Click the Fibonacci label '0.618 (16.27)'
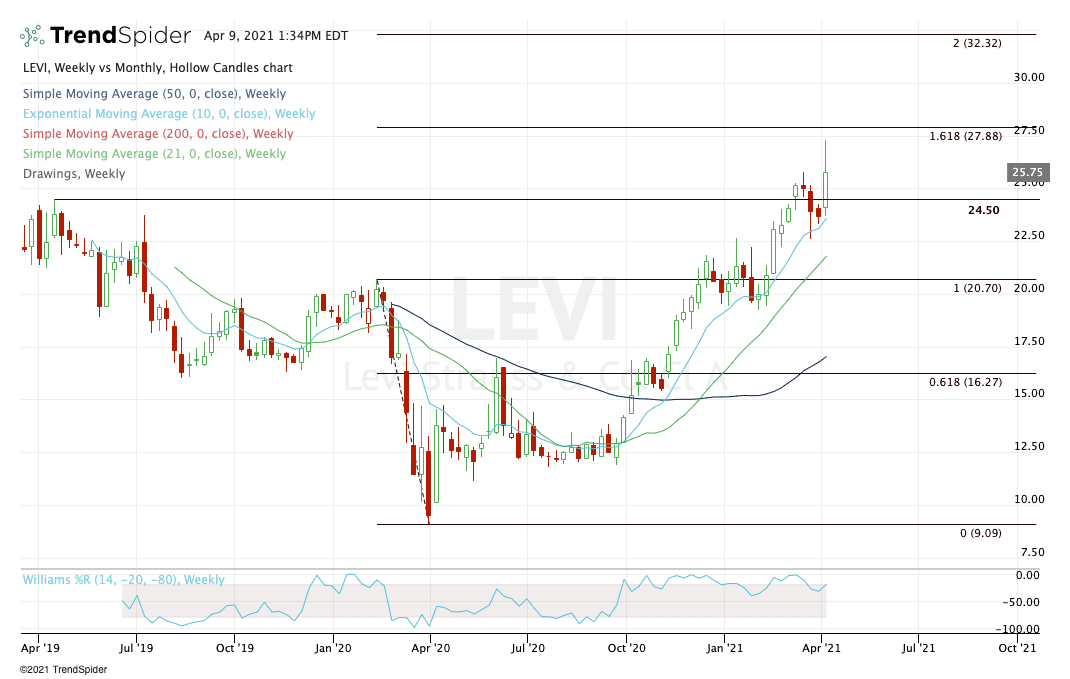 coord(966,382)
